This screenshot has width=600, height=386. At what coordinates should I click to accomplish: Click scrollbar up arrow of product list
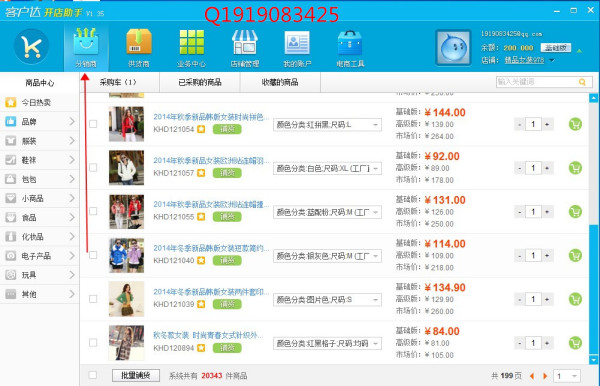point(593,98)
